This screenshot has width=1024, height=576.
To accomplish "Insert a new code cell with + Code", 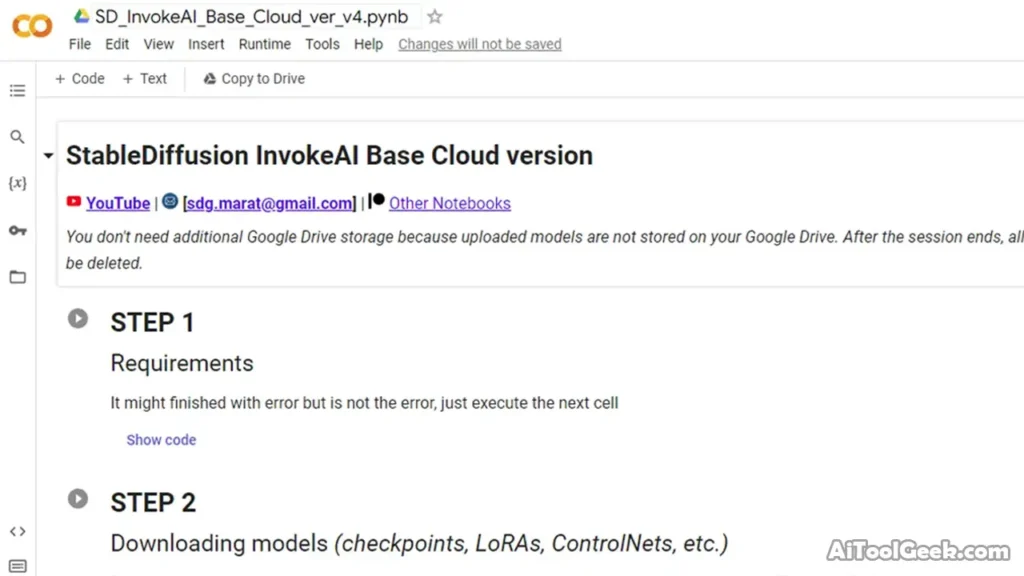I will (x=79, y=78).
